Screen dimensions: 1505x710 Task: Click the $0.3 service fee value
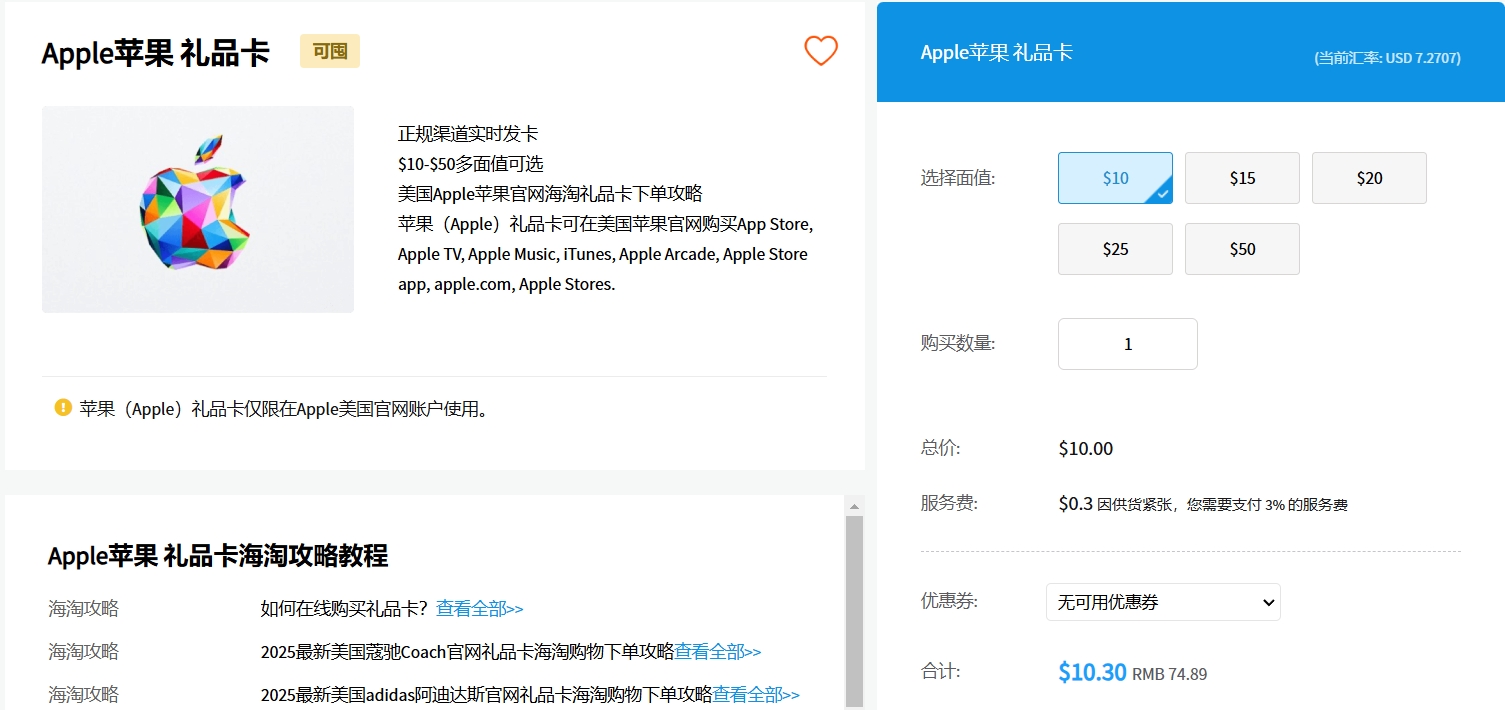tap(1076, 504)
